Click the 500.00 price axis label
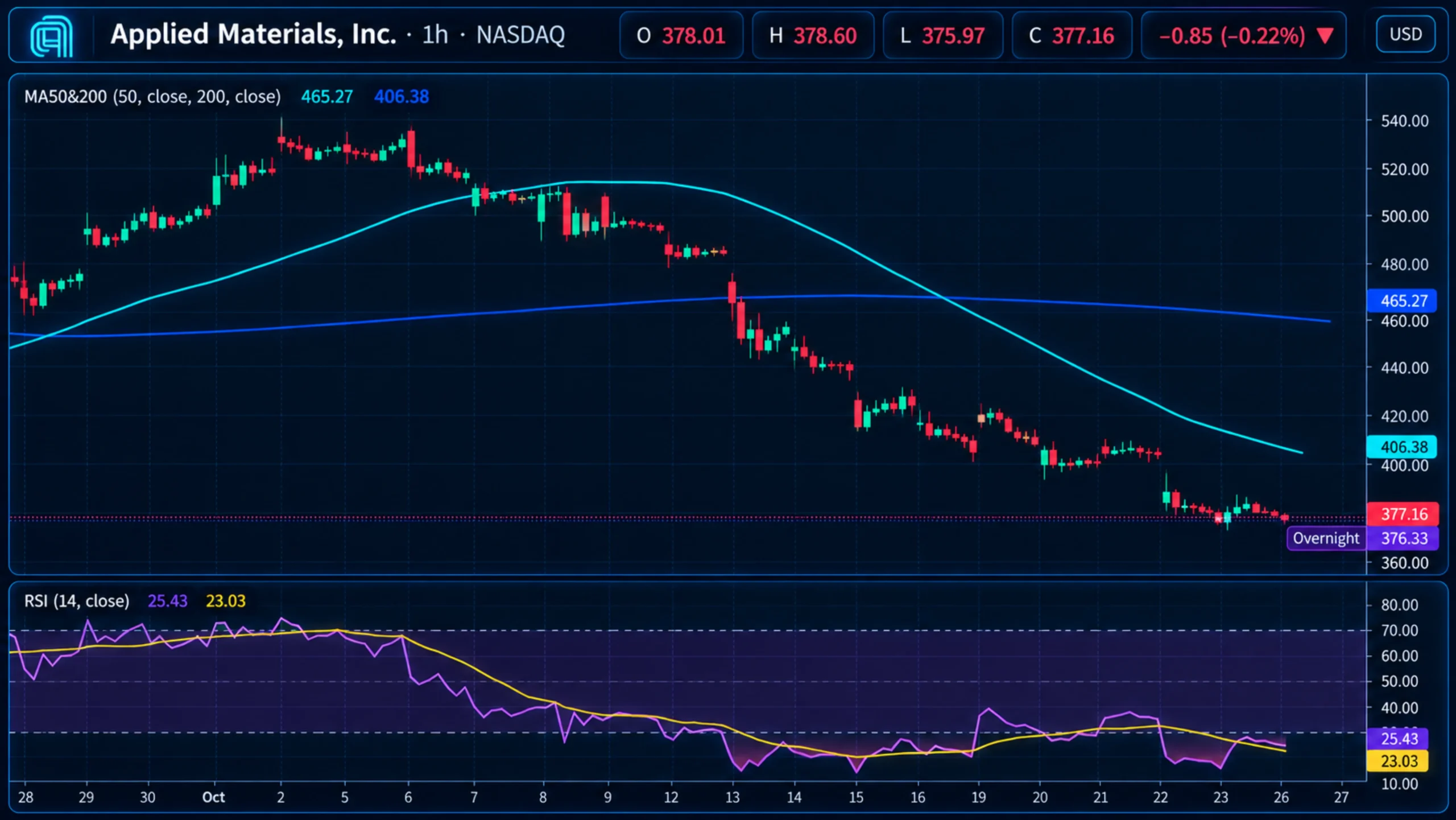 click(x=1404, y=216)
